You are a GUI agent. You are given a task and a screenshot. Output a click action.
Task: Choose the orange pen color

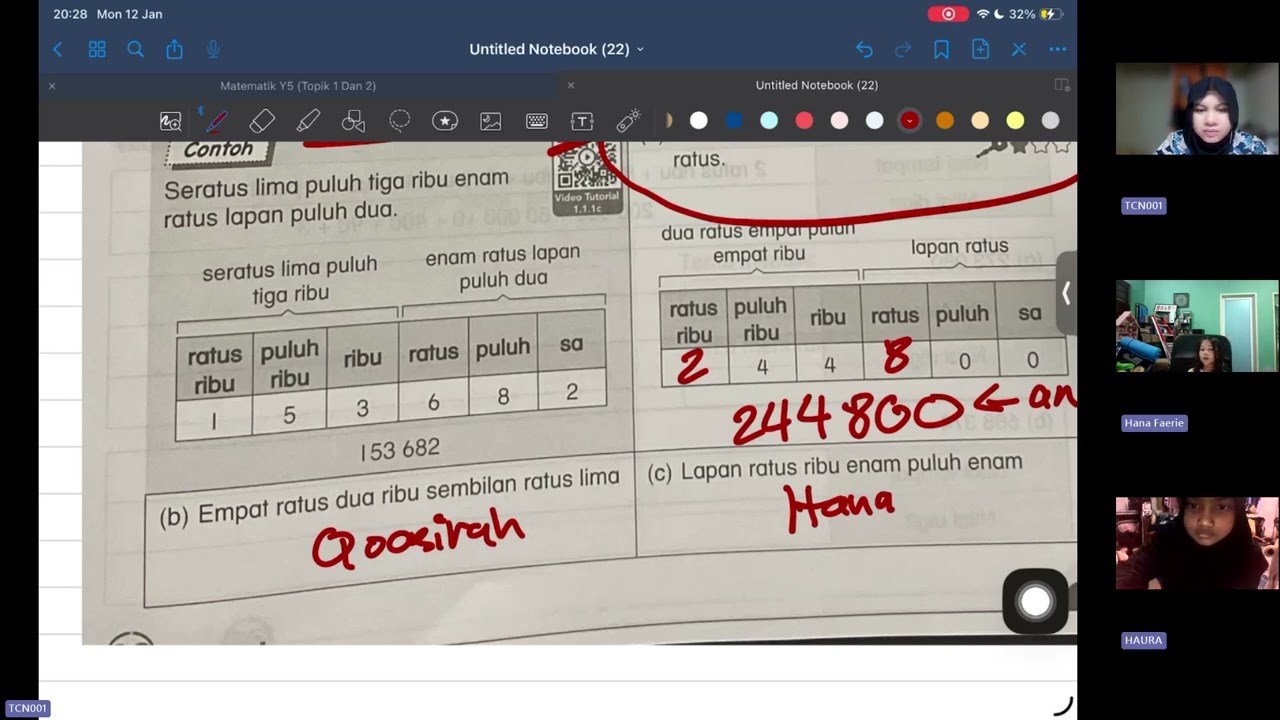pyautogui.click(x=945, y=121)
